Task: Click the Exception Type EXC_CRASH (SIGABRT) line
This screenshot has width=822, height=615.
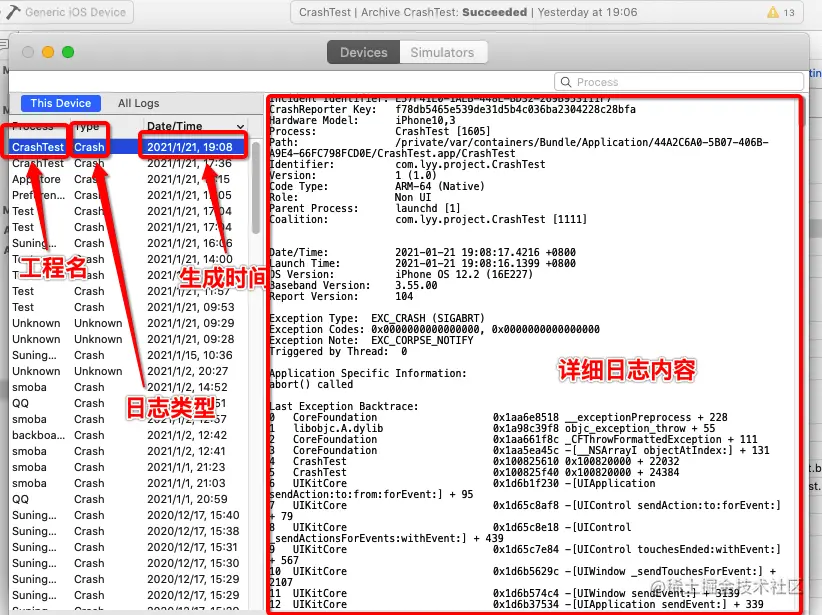Action: click(x=376, y=318)
